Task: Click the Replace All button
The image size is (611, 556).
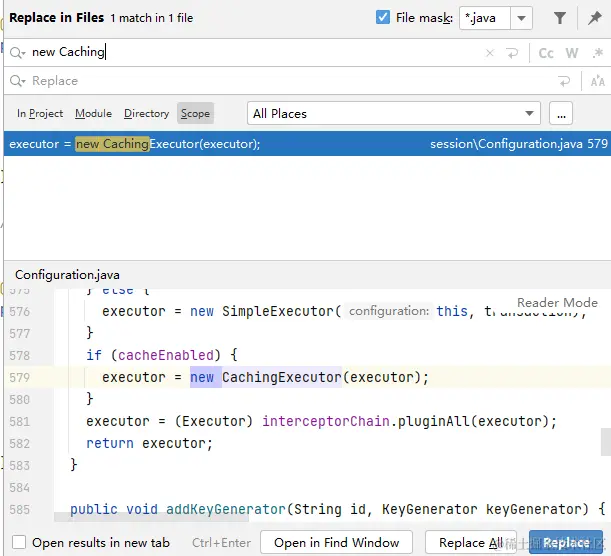Action: click(x=471, y=542)
